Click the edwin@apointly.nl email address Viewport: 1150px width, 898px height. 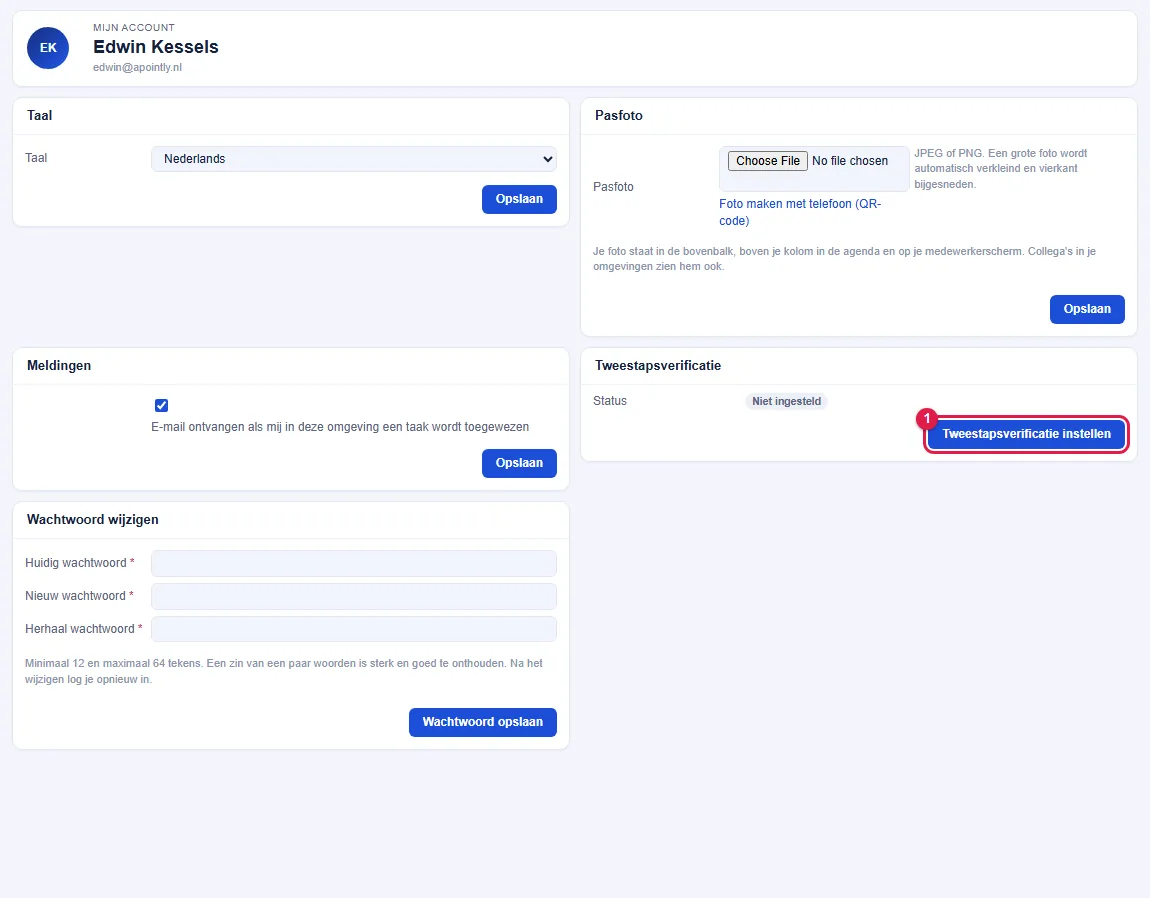[x=137, y=67]
